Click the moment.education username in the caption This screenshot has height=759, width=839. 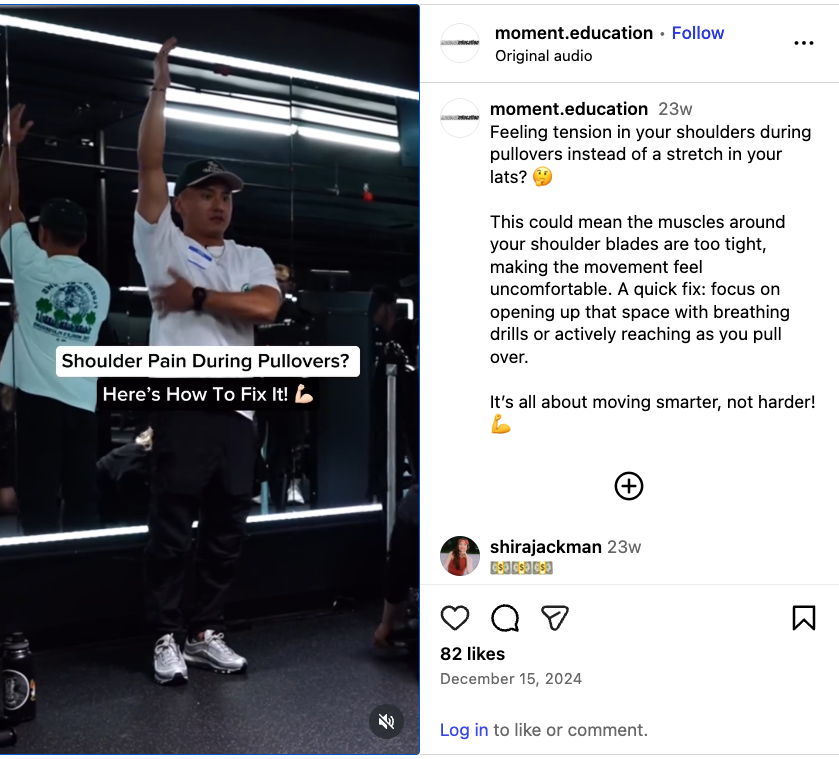[569, 109]
